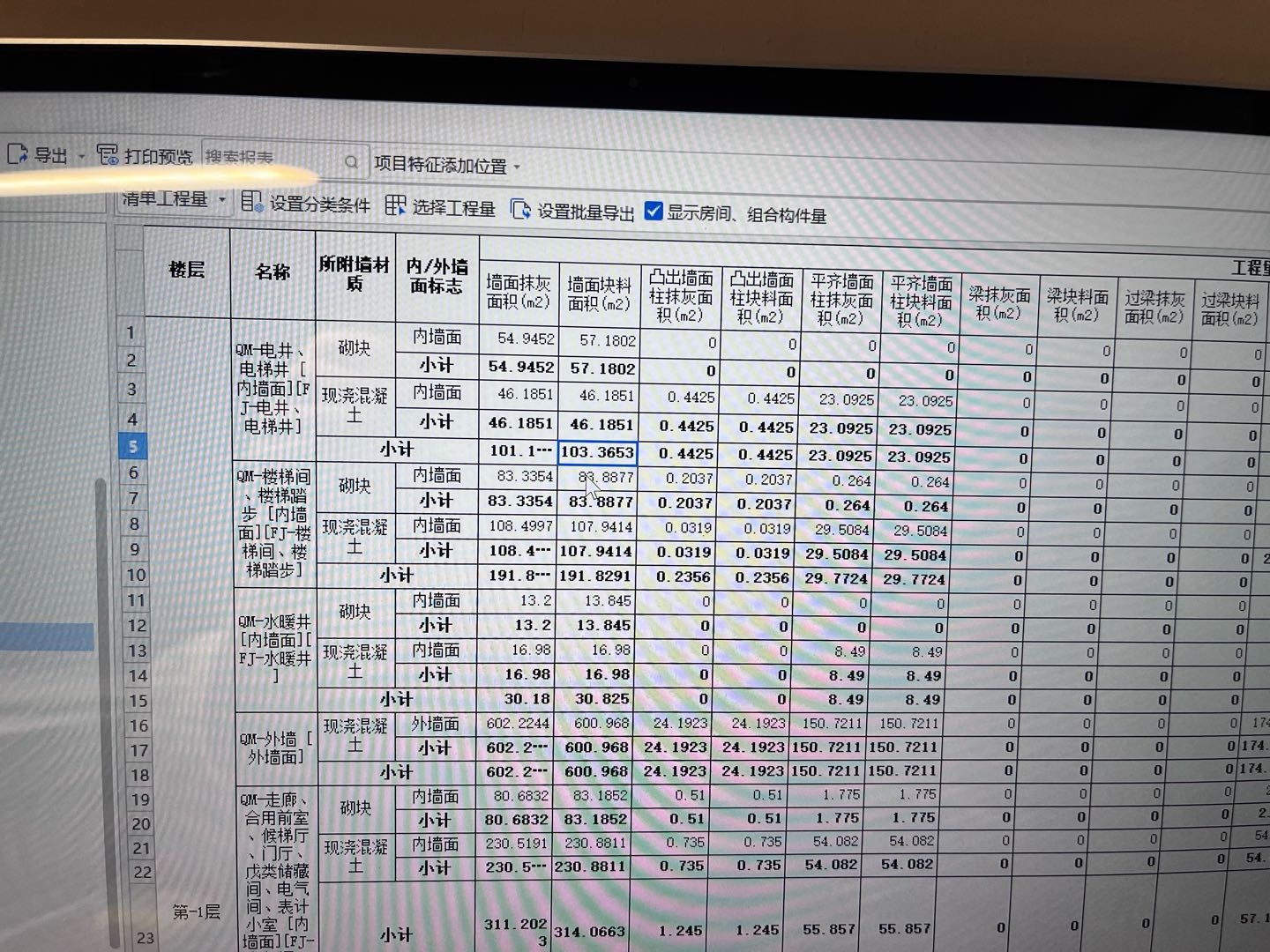This screenshot has width=1270, height=952.
Task: Select row number 16
Action: (139, 726)
